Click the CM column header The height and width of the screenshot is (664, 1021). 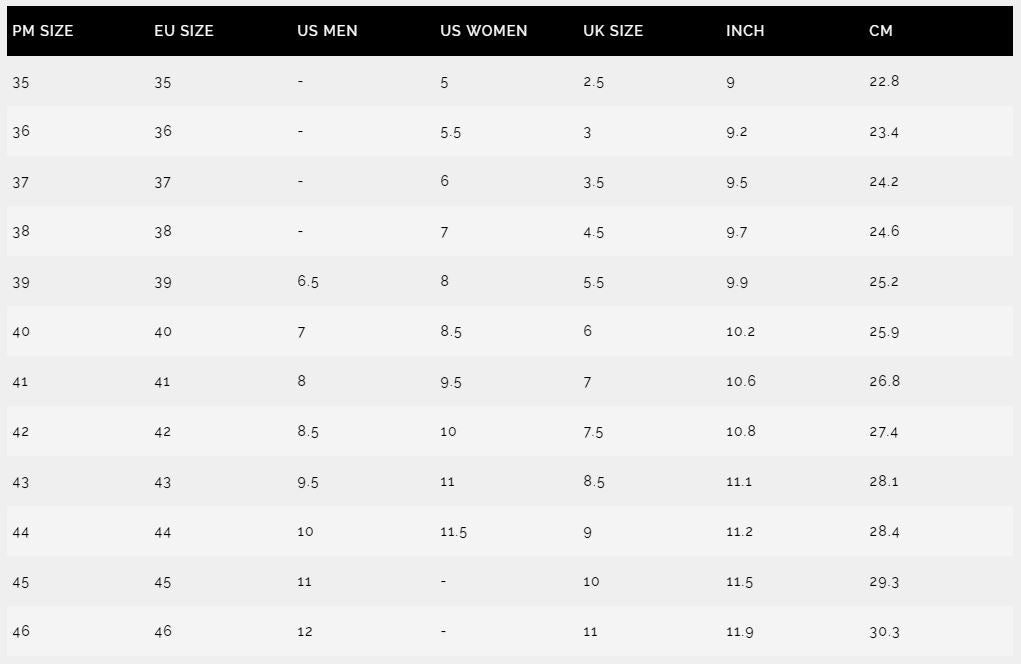pos(880,31)
